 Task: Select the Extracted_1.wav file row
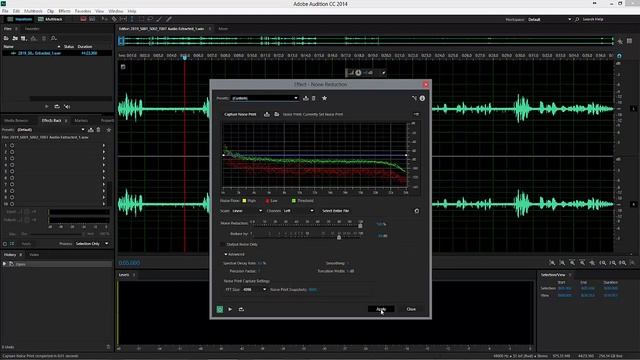(57, 53)
